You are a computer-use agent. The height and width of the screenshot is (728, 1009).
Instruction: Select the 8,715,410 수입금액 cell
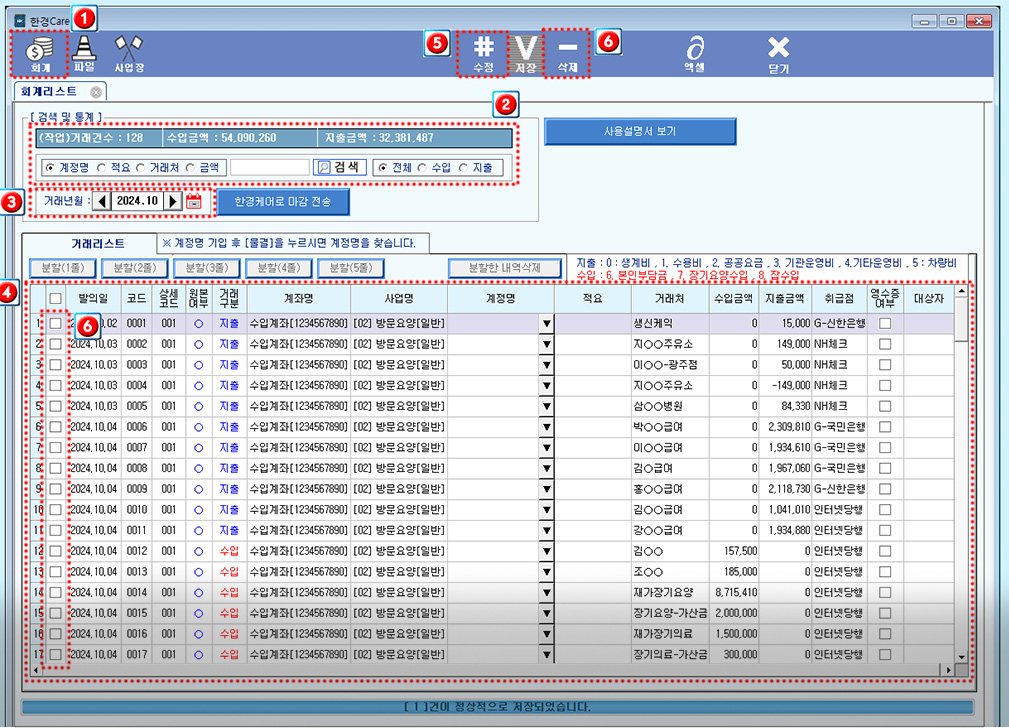tap(733, 592)
